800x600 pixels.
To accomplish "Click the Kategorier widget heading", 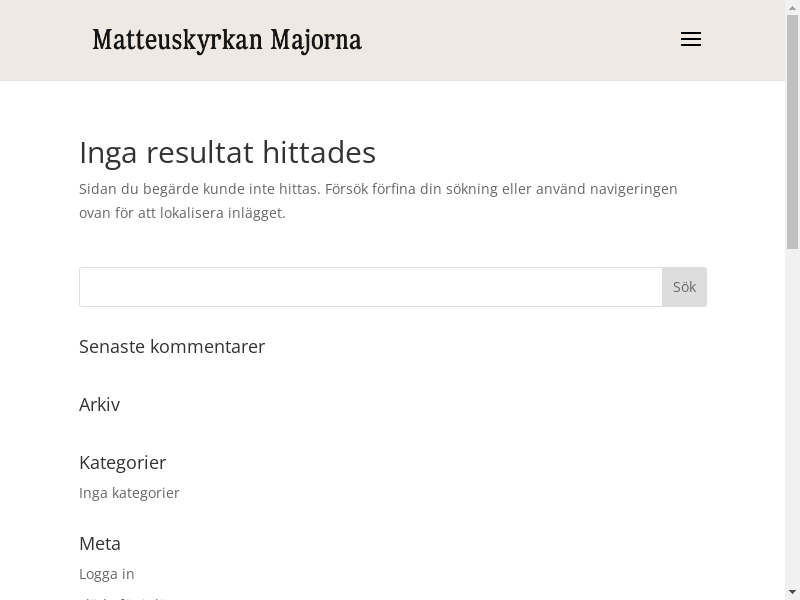I will point(122,462).
